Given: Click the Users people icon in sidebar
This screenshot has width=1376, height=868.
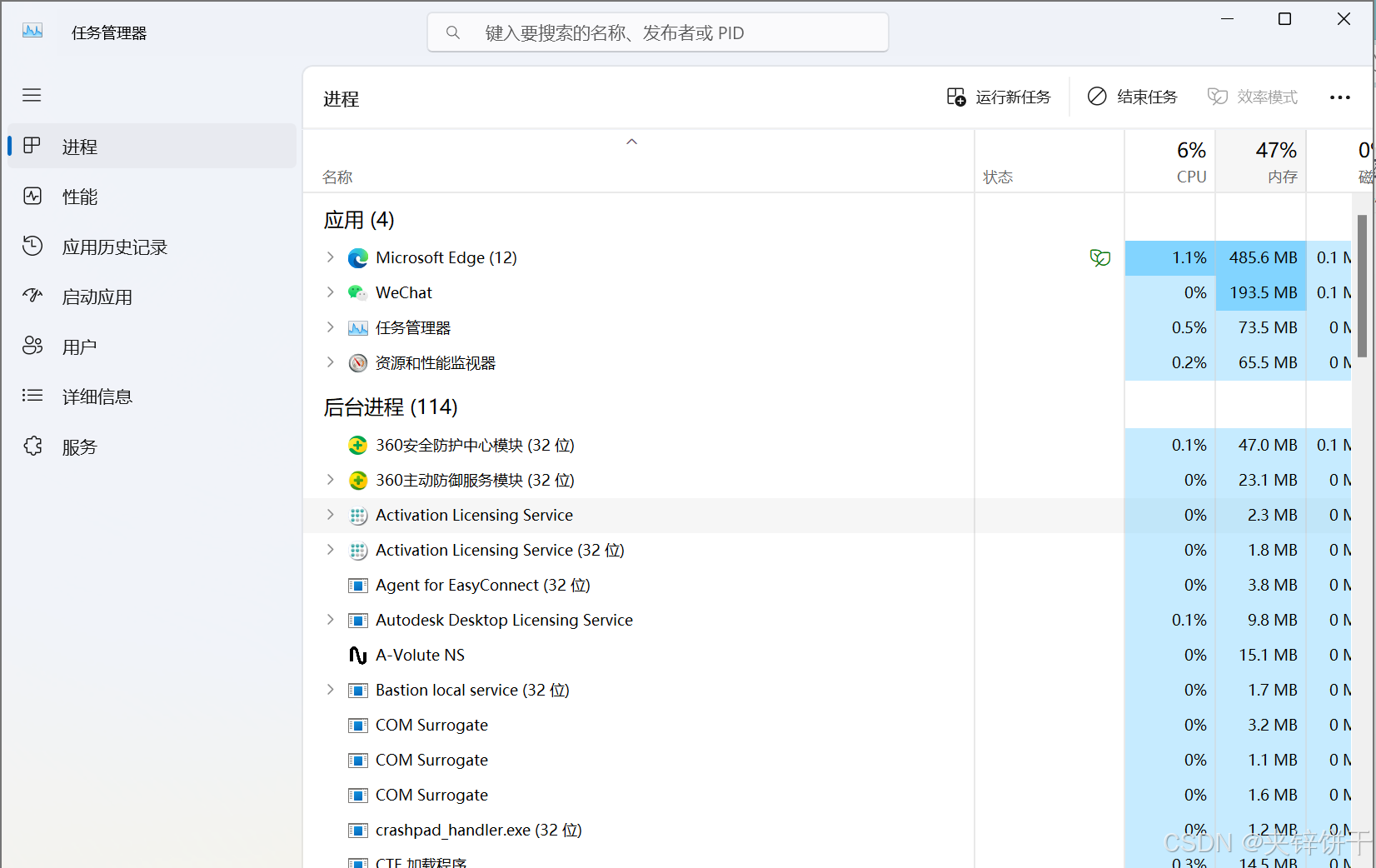Looking at the screenshot, I should [32, 346].
